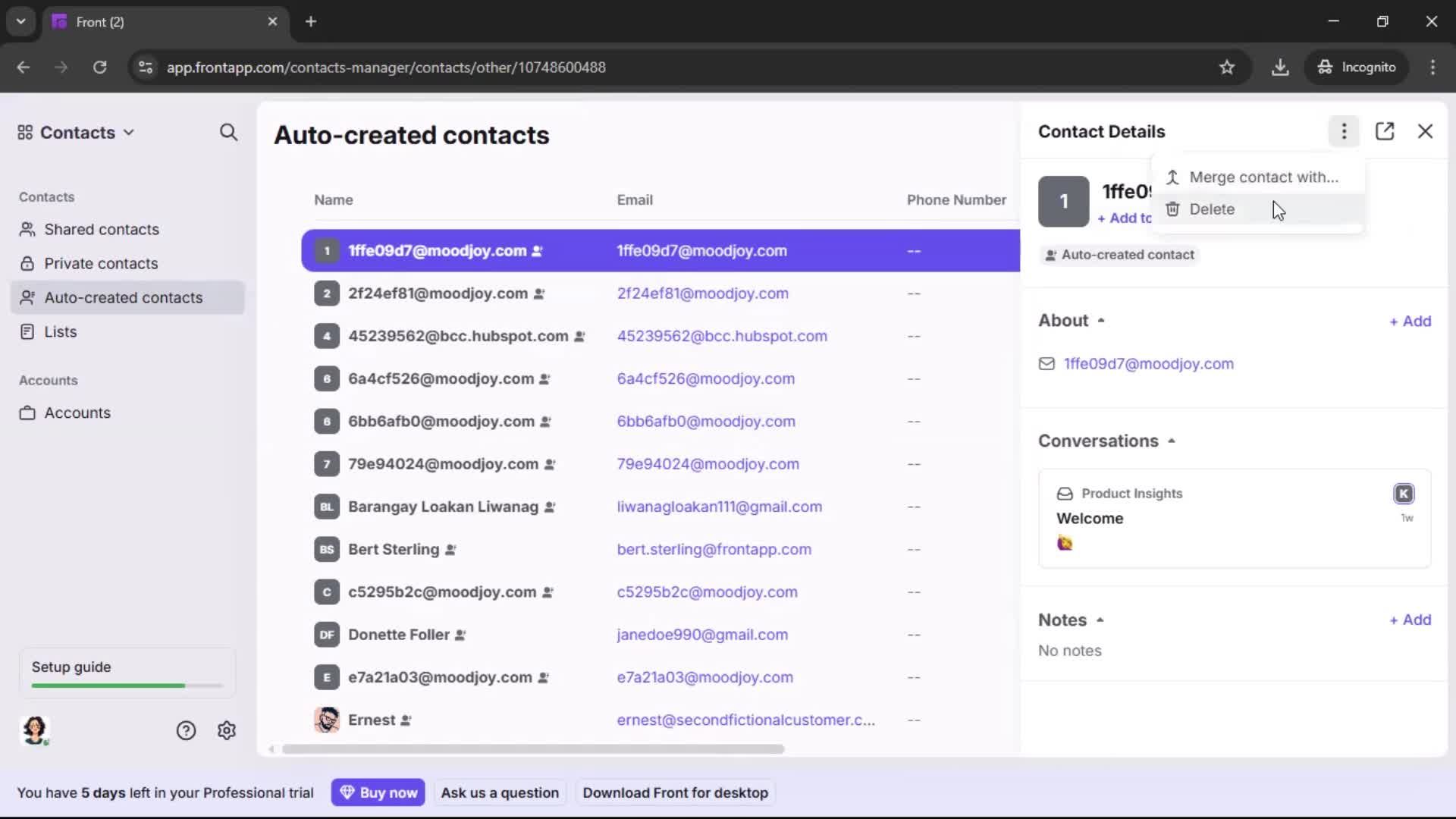This screenshot has width=1456, height=819.
Task: Select Delete from the contact menu
Action: pyautogui.click(x=1211, y=209)
